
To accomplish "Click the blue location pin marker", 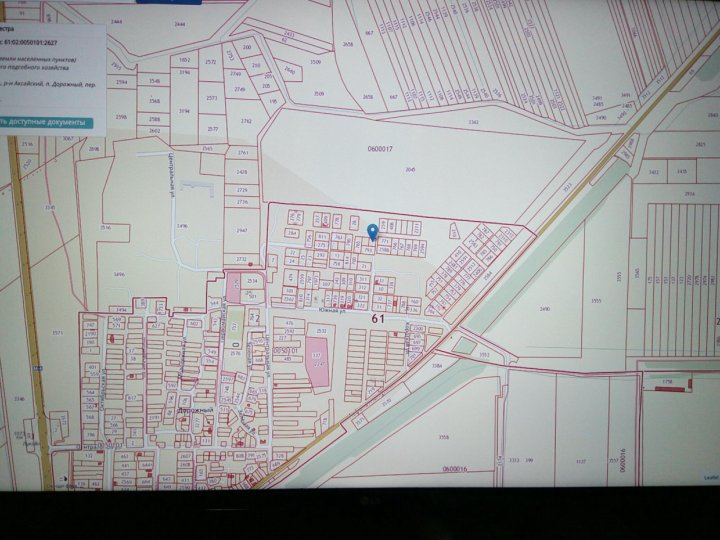I will pyautogui.click(x=373, y=233).
